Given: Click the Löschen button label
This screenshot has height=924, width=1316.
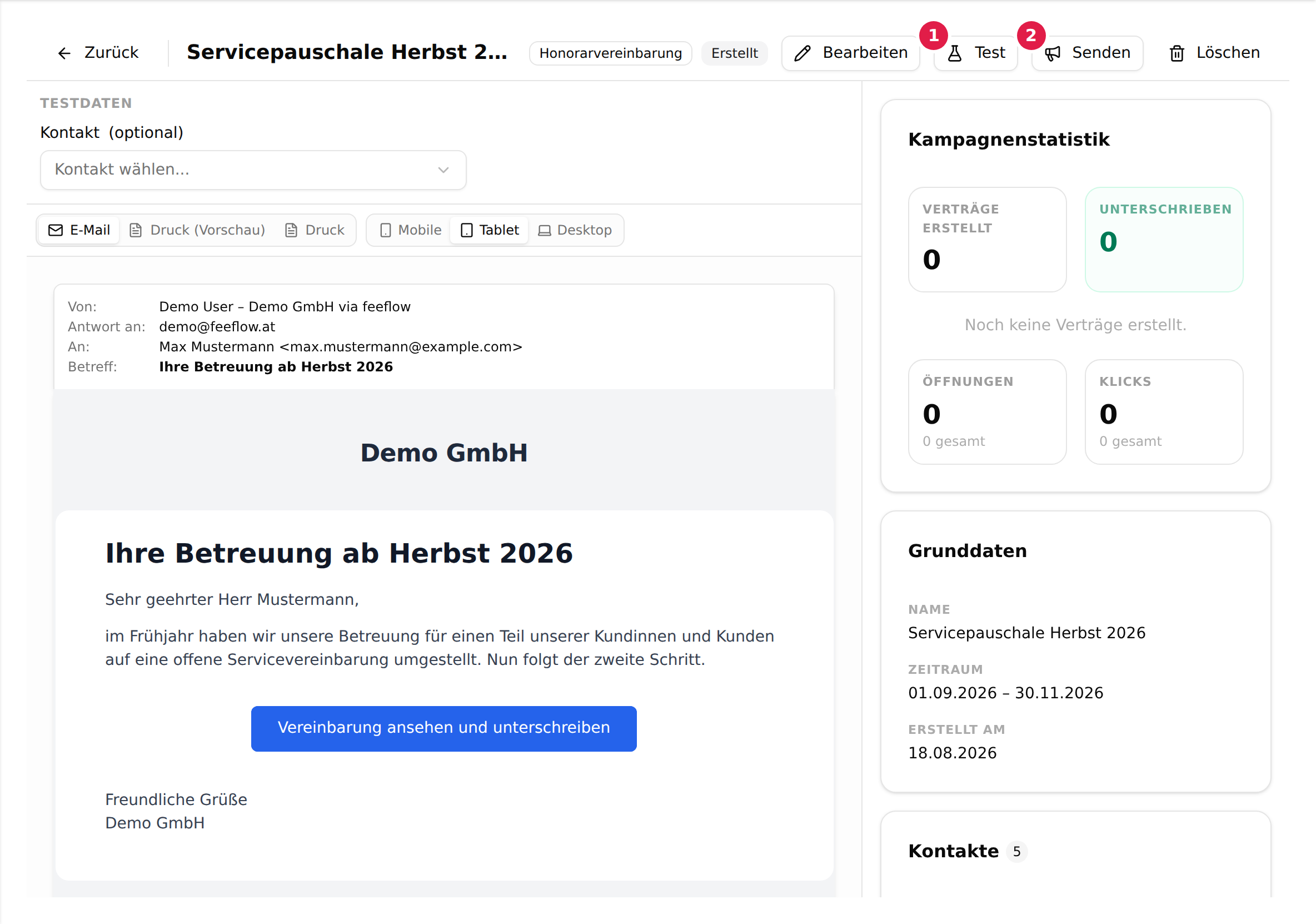Looking at the screenshot, I should [x=1228, y=53].
